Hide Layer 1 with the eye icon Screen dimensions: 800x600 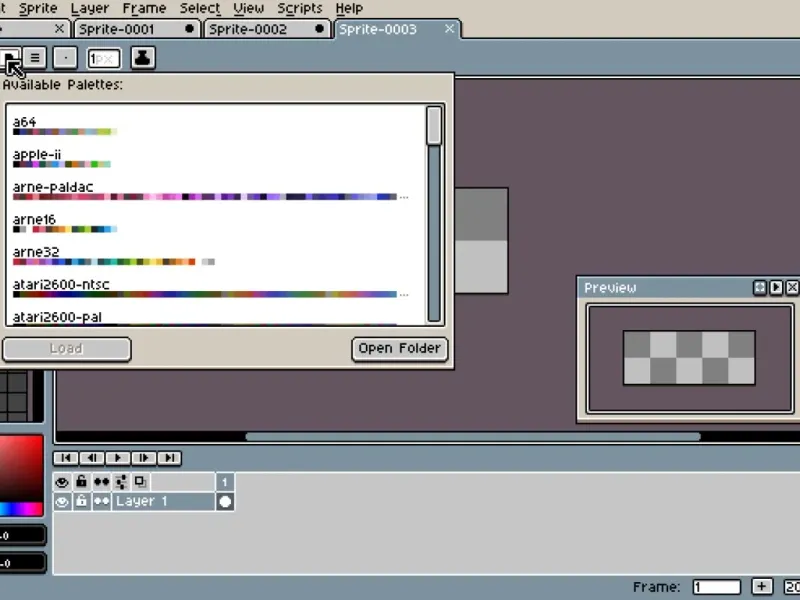62,502
